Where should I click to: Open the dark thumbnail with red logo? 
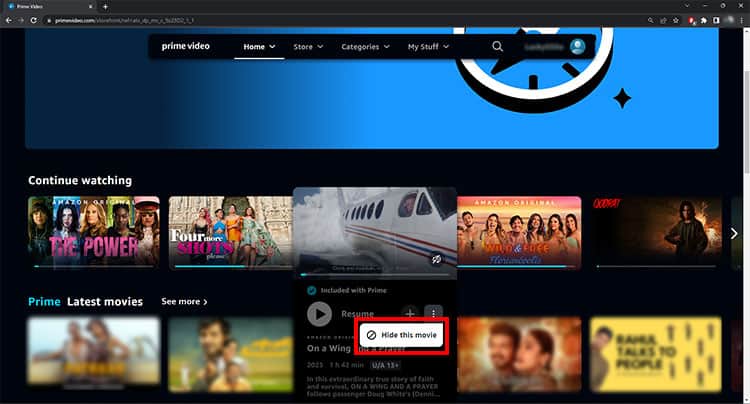tap(656, 233)
